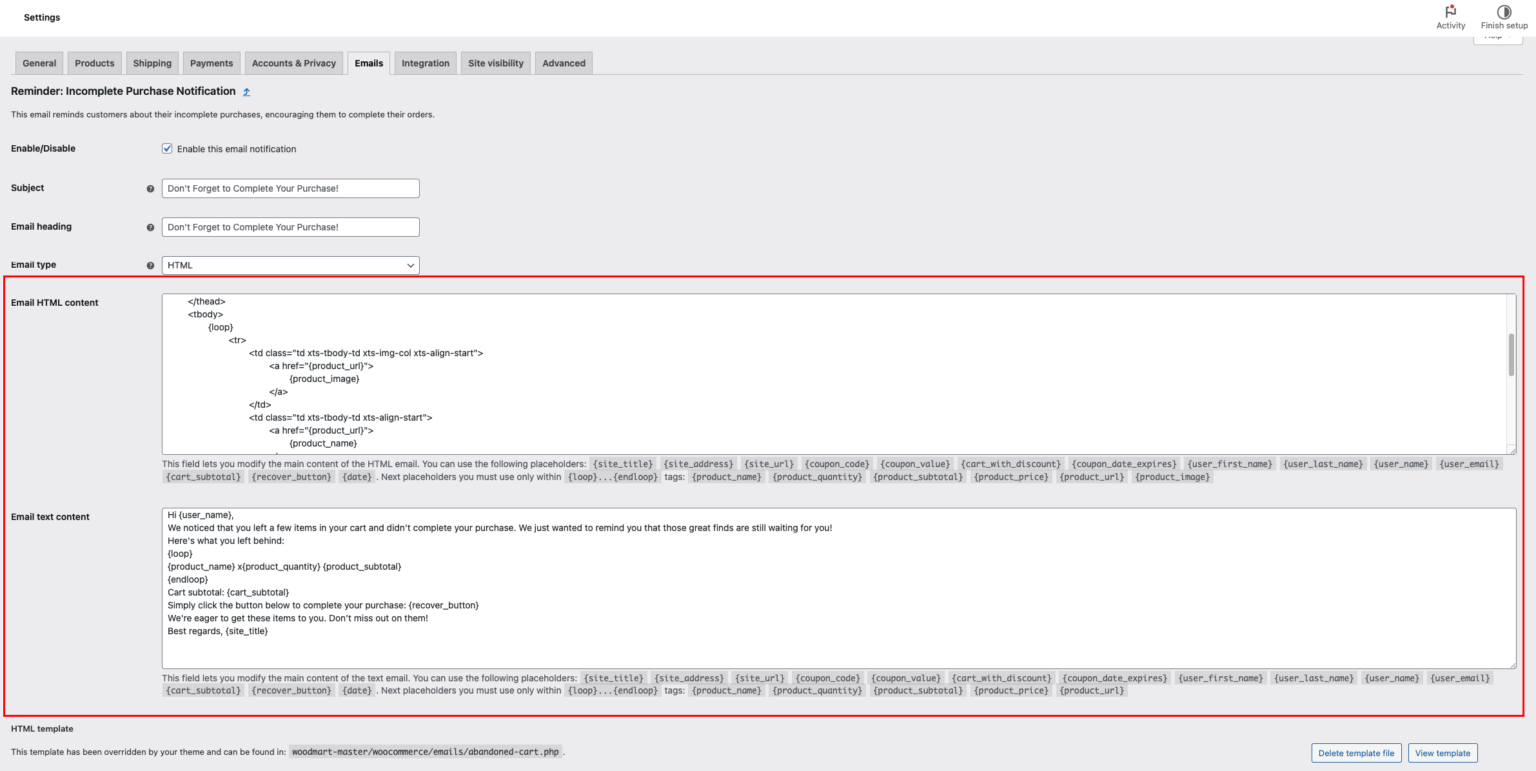Switch to the General tab
This screenshot has width=1536, height=771.
[x=39, y=63]
